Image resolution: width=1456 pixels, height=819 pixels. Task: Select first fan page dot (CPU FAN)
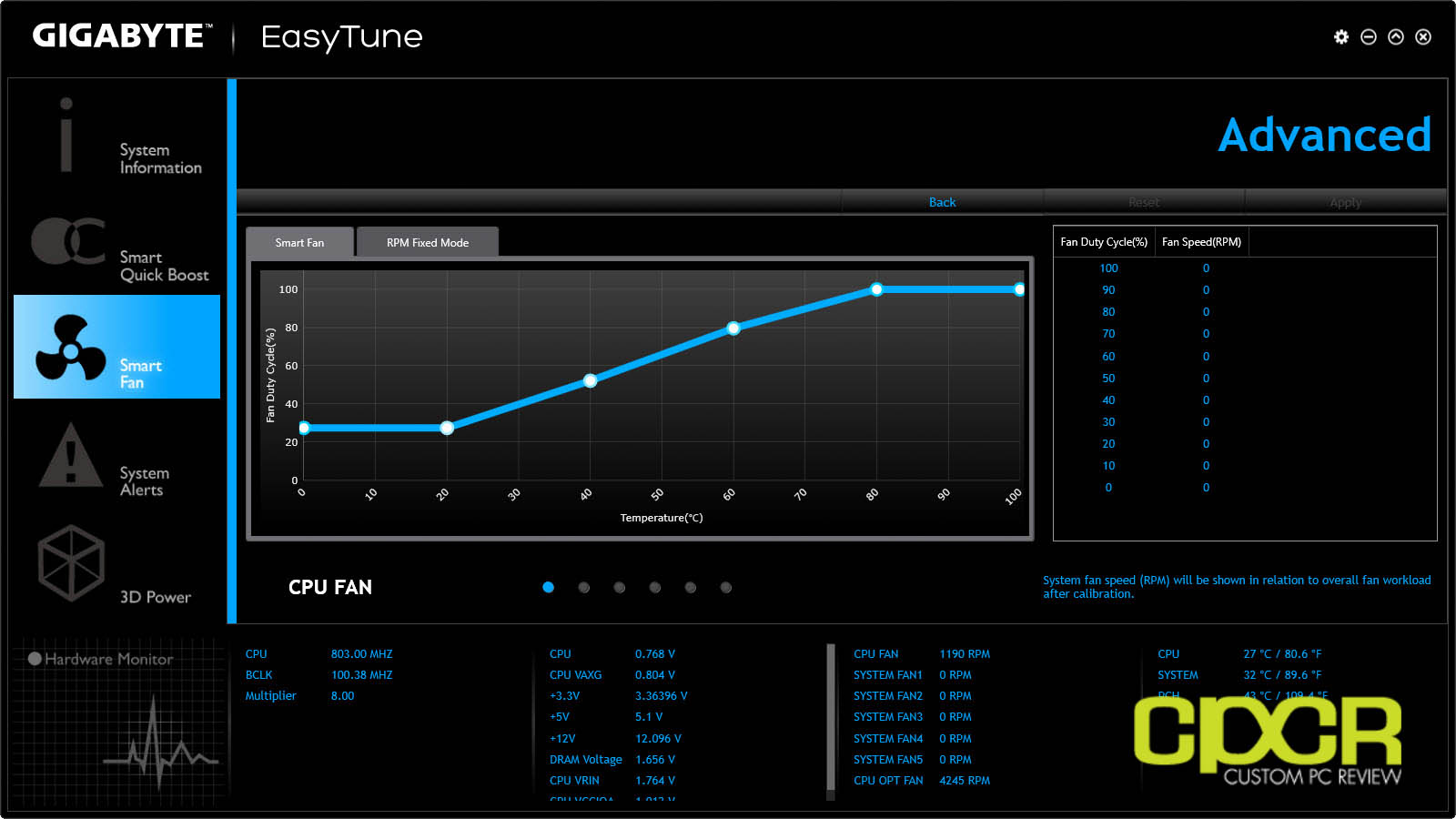tap(548, 587)
